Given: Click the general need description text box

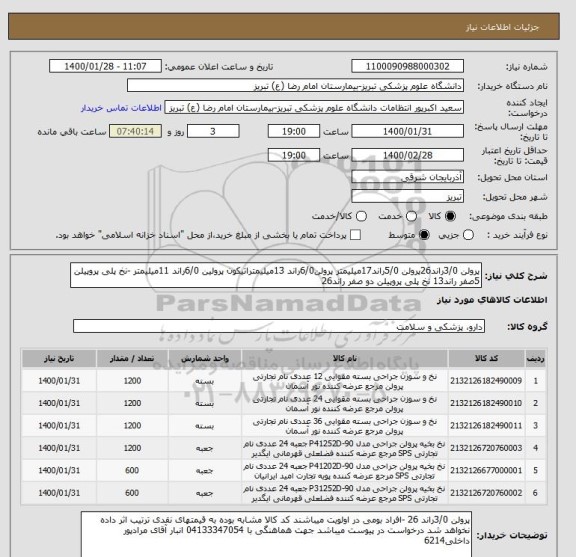Looking at the screenshot, I should (x=276, y=276).
